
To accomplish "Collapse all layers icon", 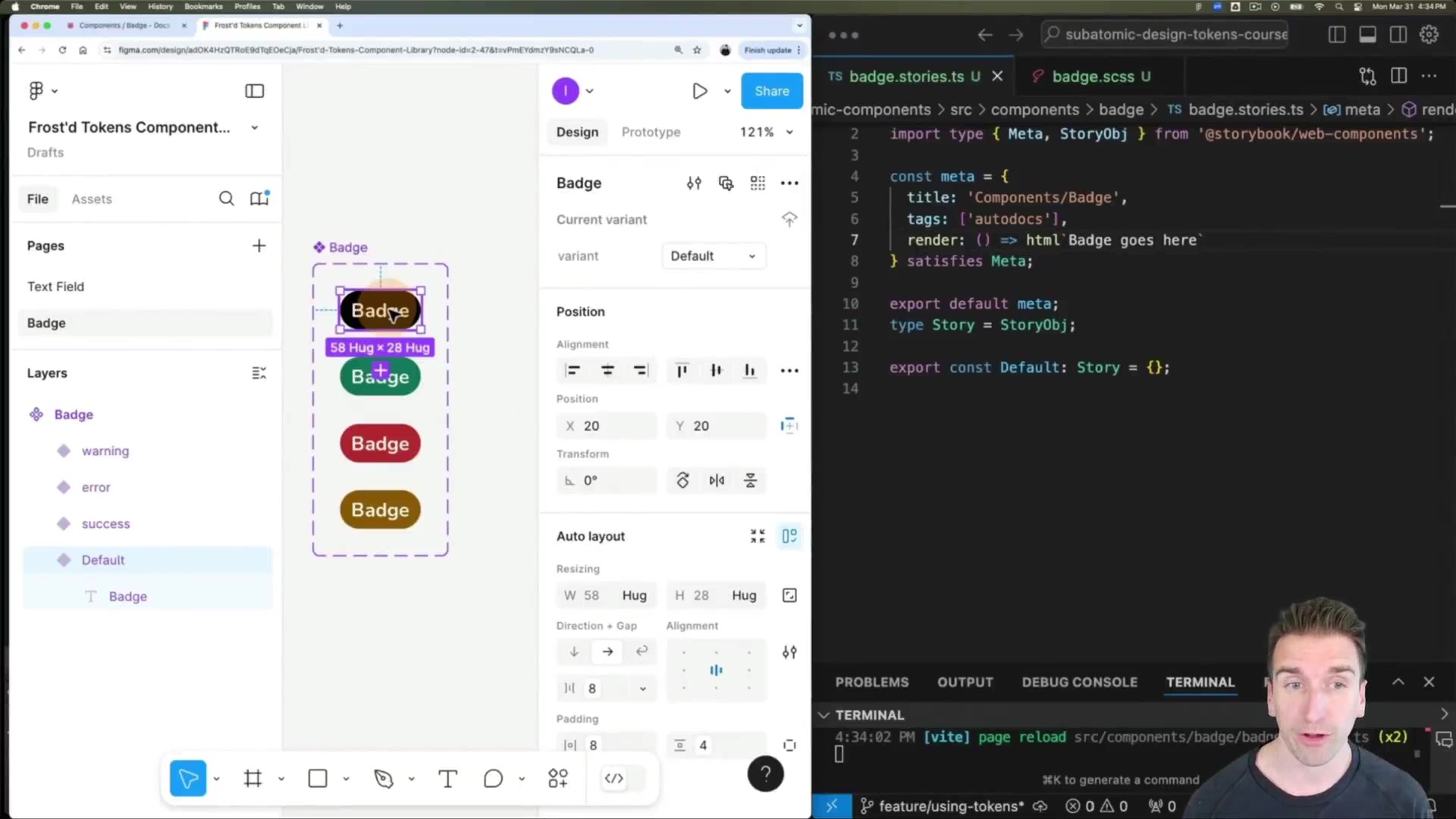I will pos(259,373).
